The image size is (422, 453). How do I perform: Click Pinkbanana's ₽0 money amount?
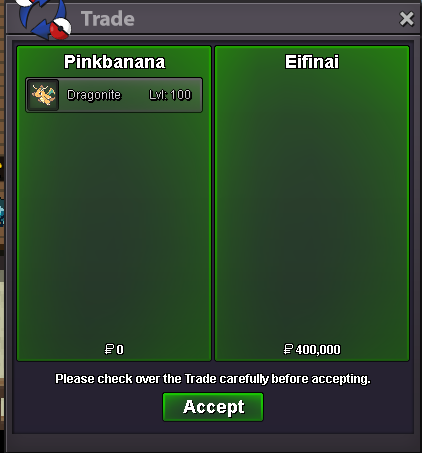pyautogui.click(x=114, y=349)
